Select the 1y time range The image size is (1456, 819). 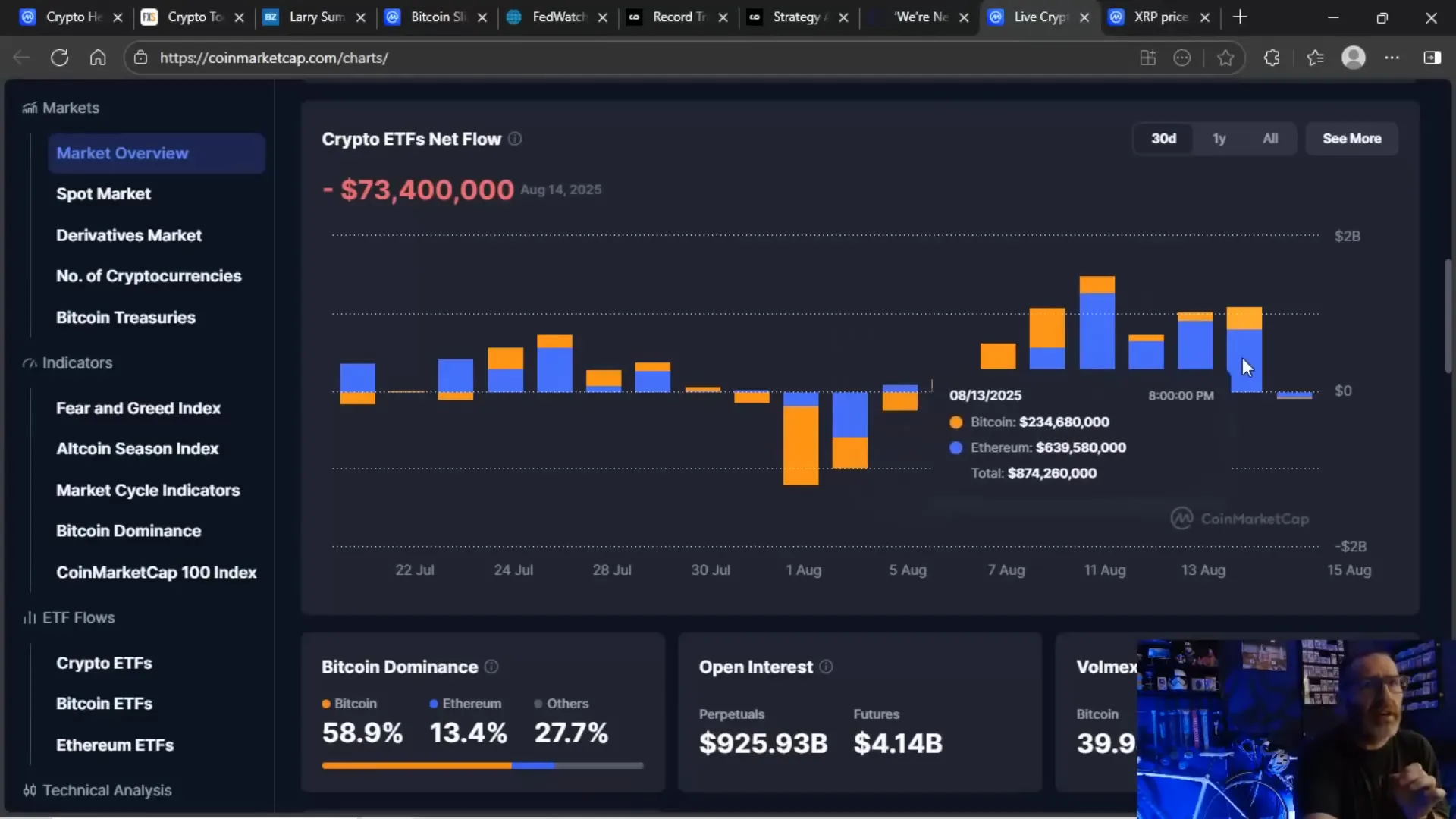[x=1219, y=139]
